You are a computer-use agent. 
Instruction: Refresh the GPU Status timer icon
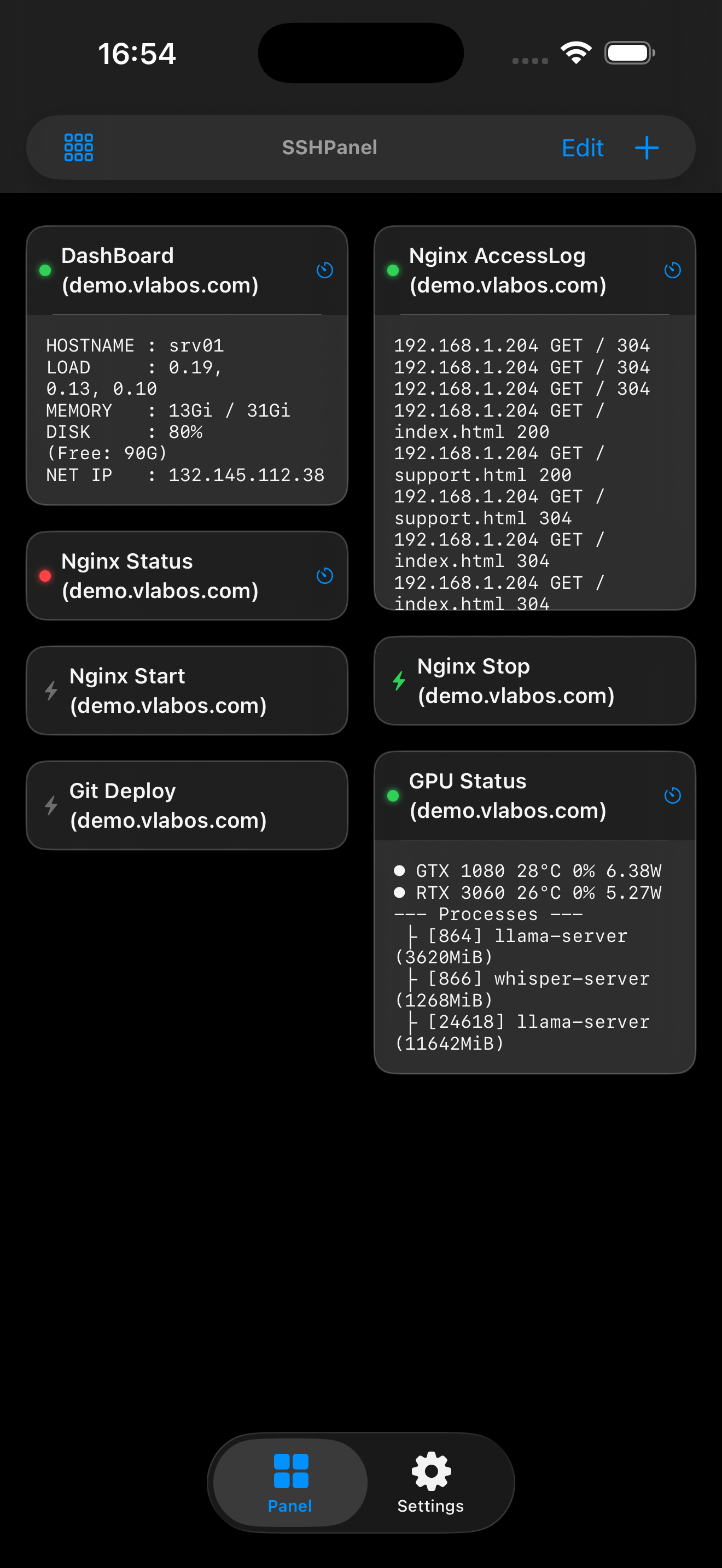point(672,795)
